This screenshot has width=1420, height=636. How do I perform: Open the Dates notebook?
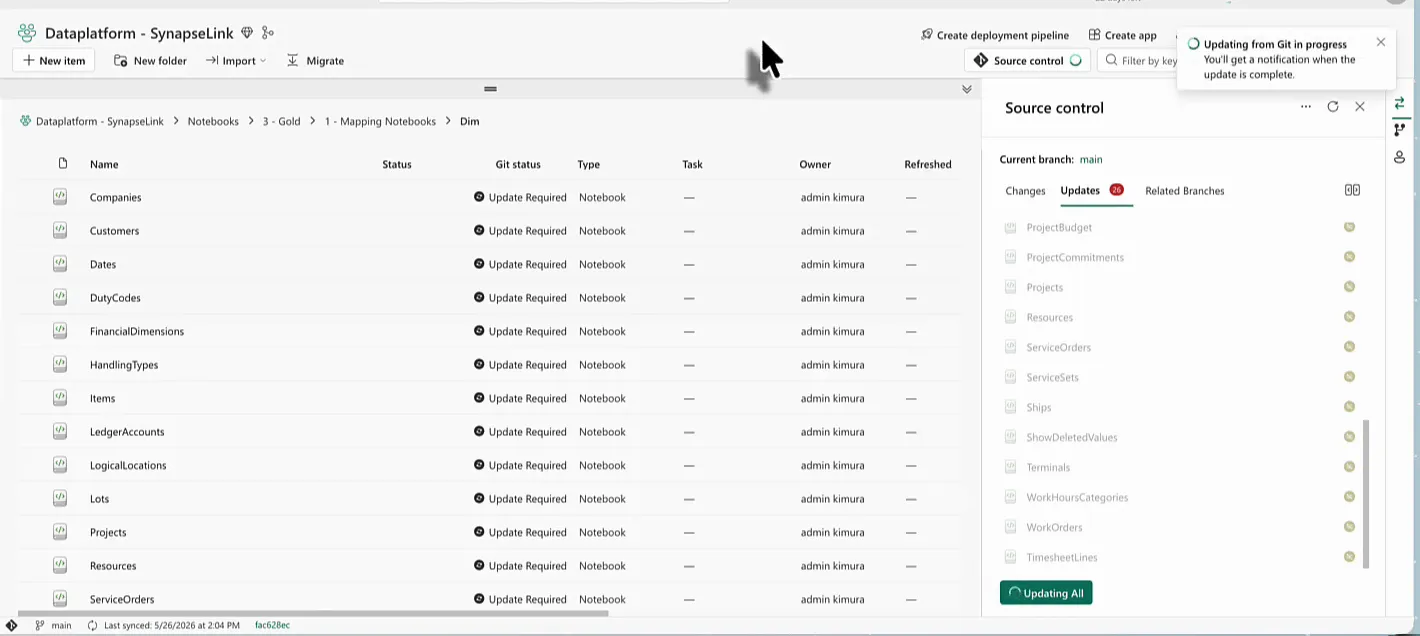tap(103, 264)
